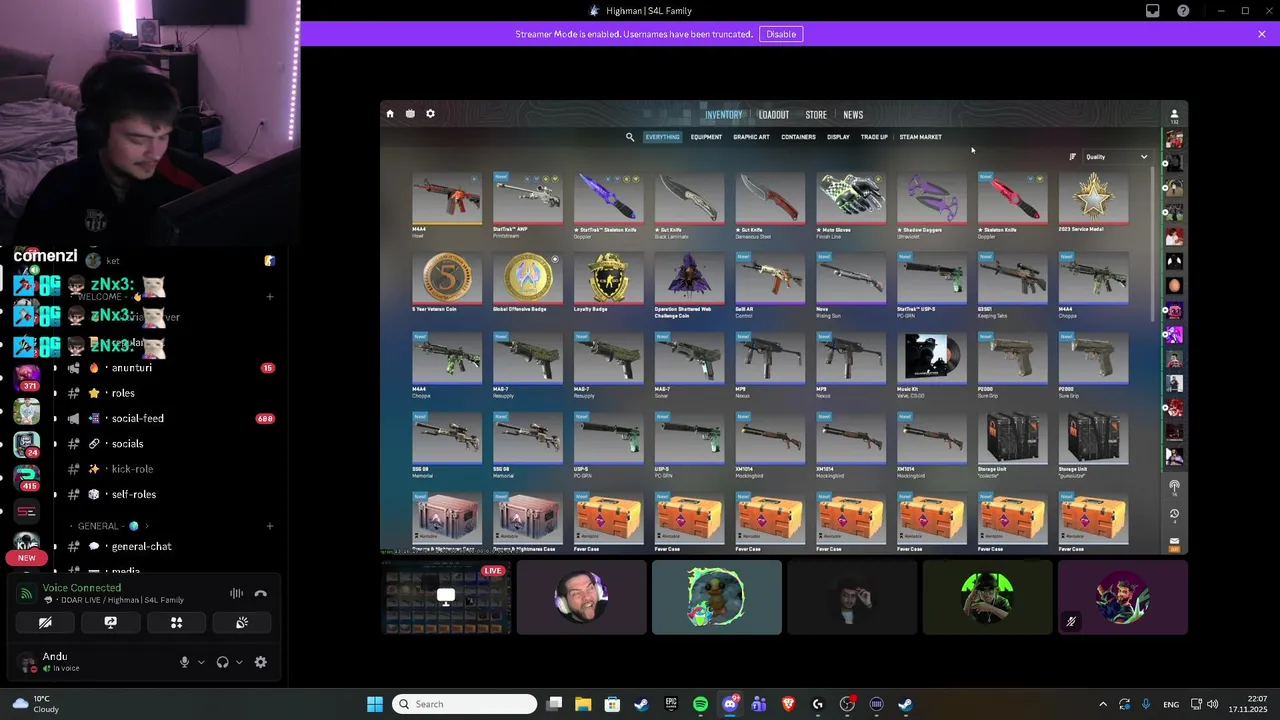1280x720 pixels.
Task: Select the Loyalty Badge item
Action: (x=609, y=284)
